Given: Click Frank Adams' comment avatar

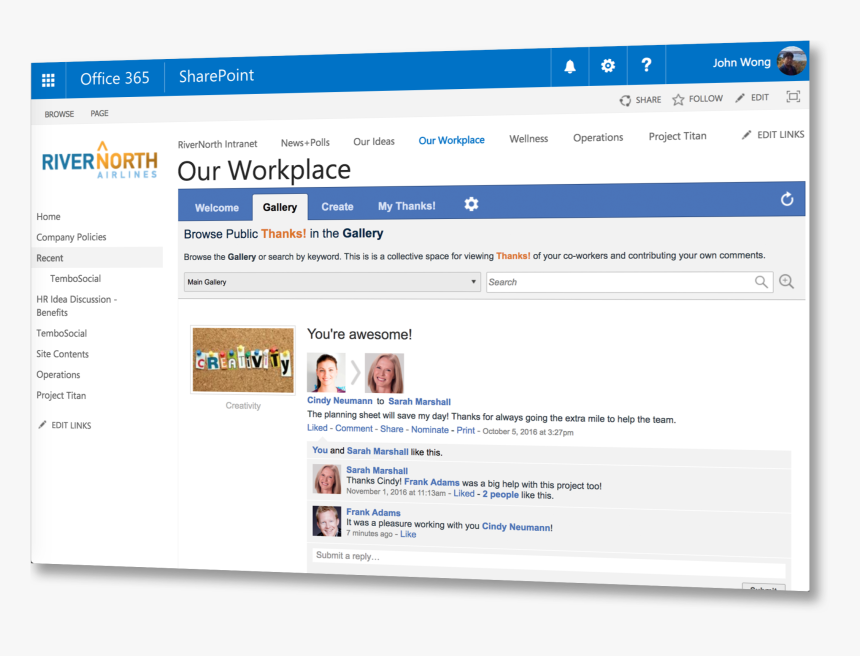Looking at the screenshot, I should click(x=327, y=521).
